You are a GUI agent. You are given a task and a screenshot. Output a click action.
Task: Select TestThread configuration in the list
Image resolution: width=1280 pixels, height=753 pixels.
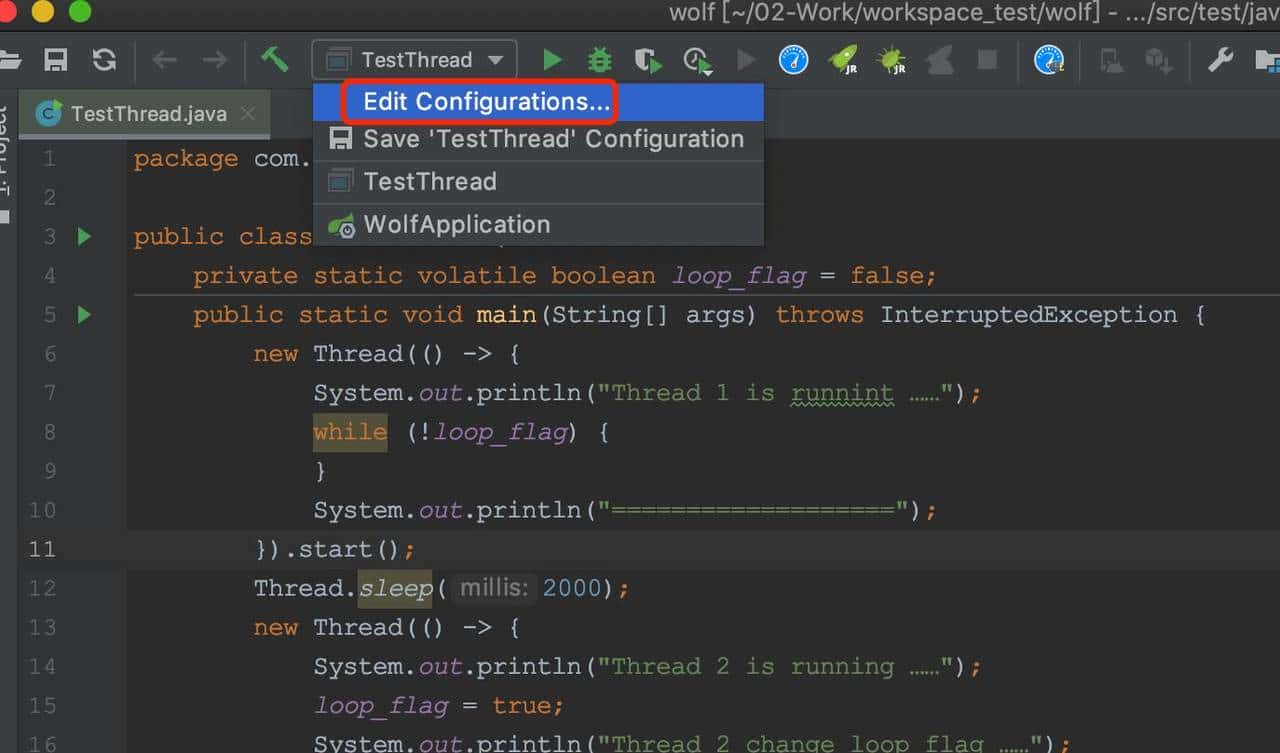point(430,182)
